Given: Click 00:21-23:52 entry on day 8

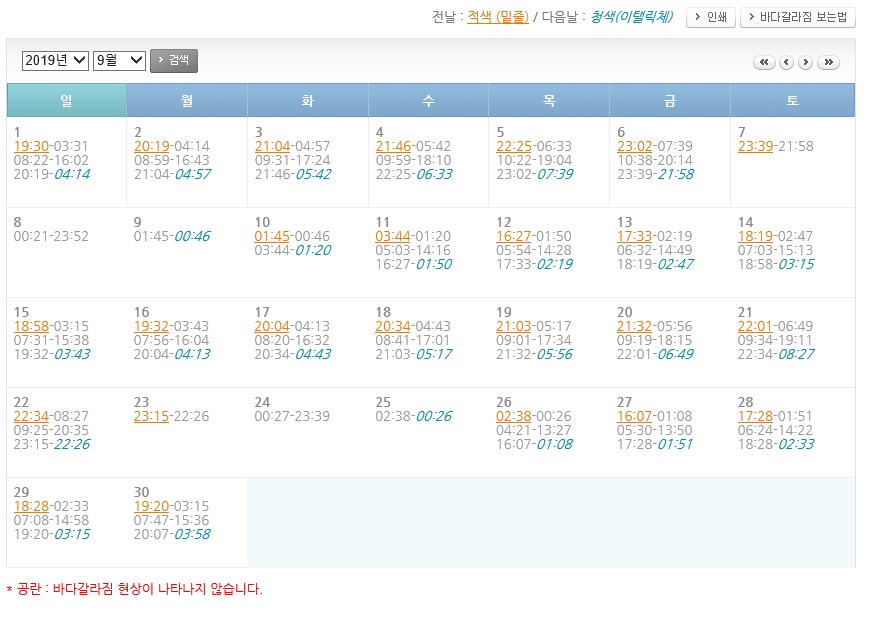Looking at the screenshot, I should coord(51,236).
